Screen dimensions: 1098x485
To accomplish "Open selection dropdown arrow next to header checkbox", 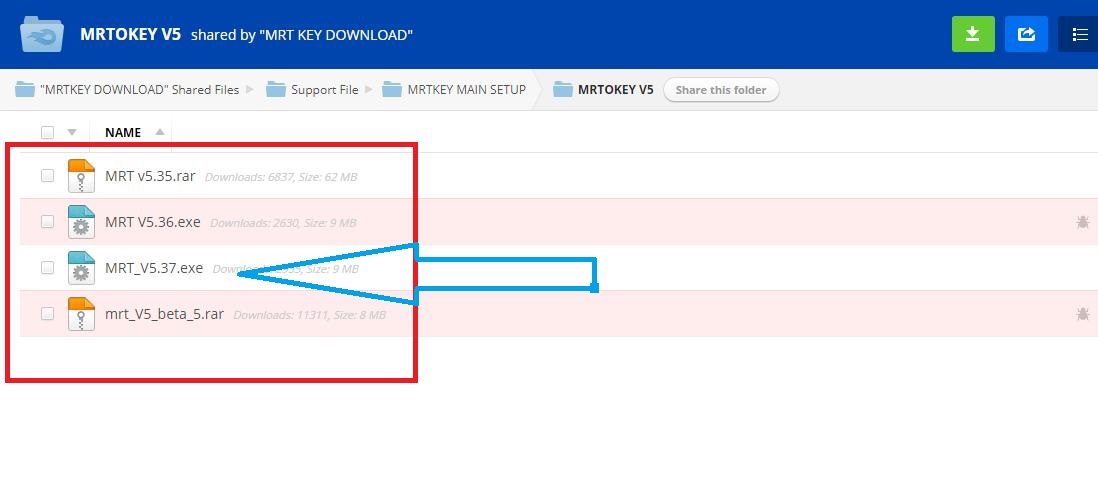I will point(71,132).
